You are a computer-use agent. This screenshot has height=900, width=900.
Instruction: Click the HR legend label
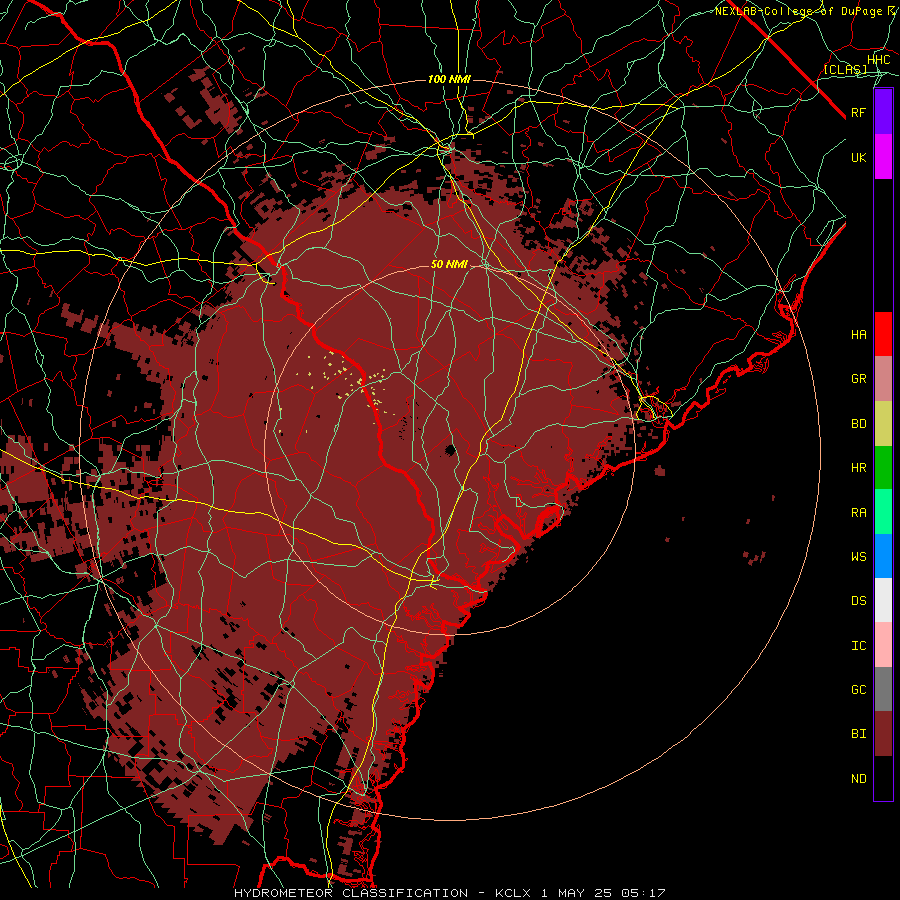[858, 468]
